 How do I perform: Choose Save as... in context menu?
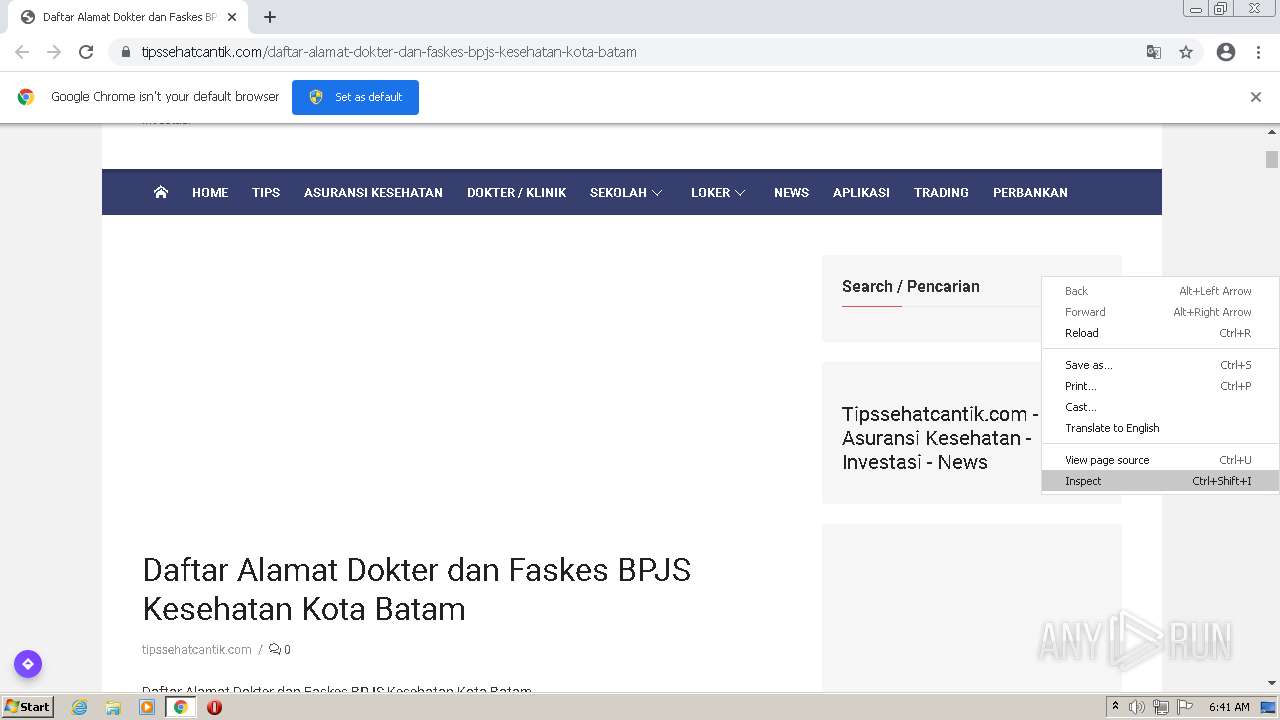(x=1160, y=365)
